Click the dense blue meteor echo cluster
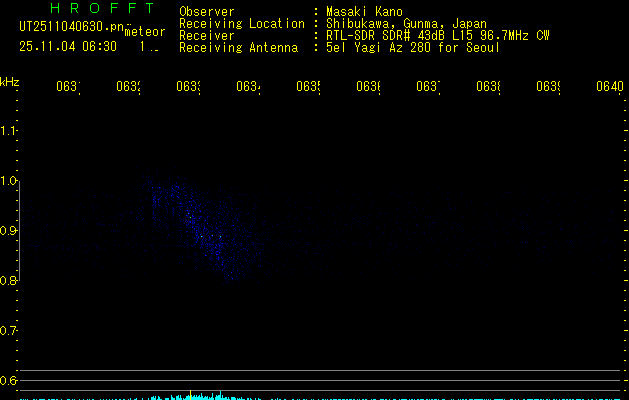Screen dimensions: 629x400 point(201,227)
